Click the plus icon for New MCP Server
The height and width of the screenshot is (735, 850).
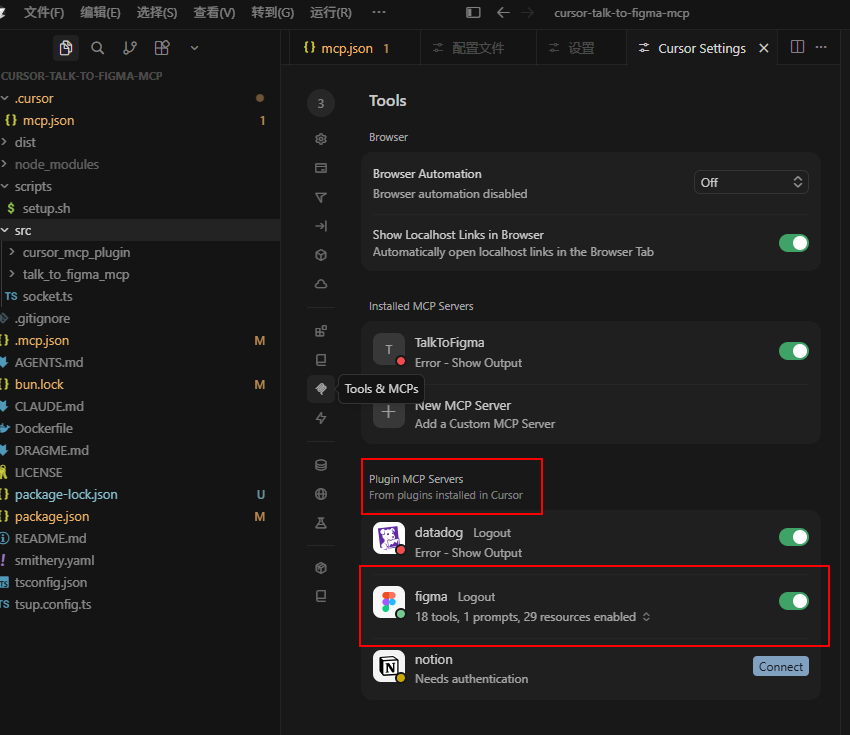click(389, 412)
